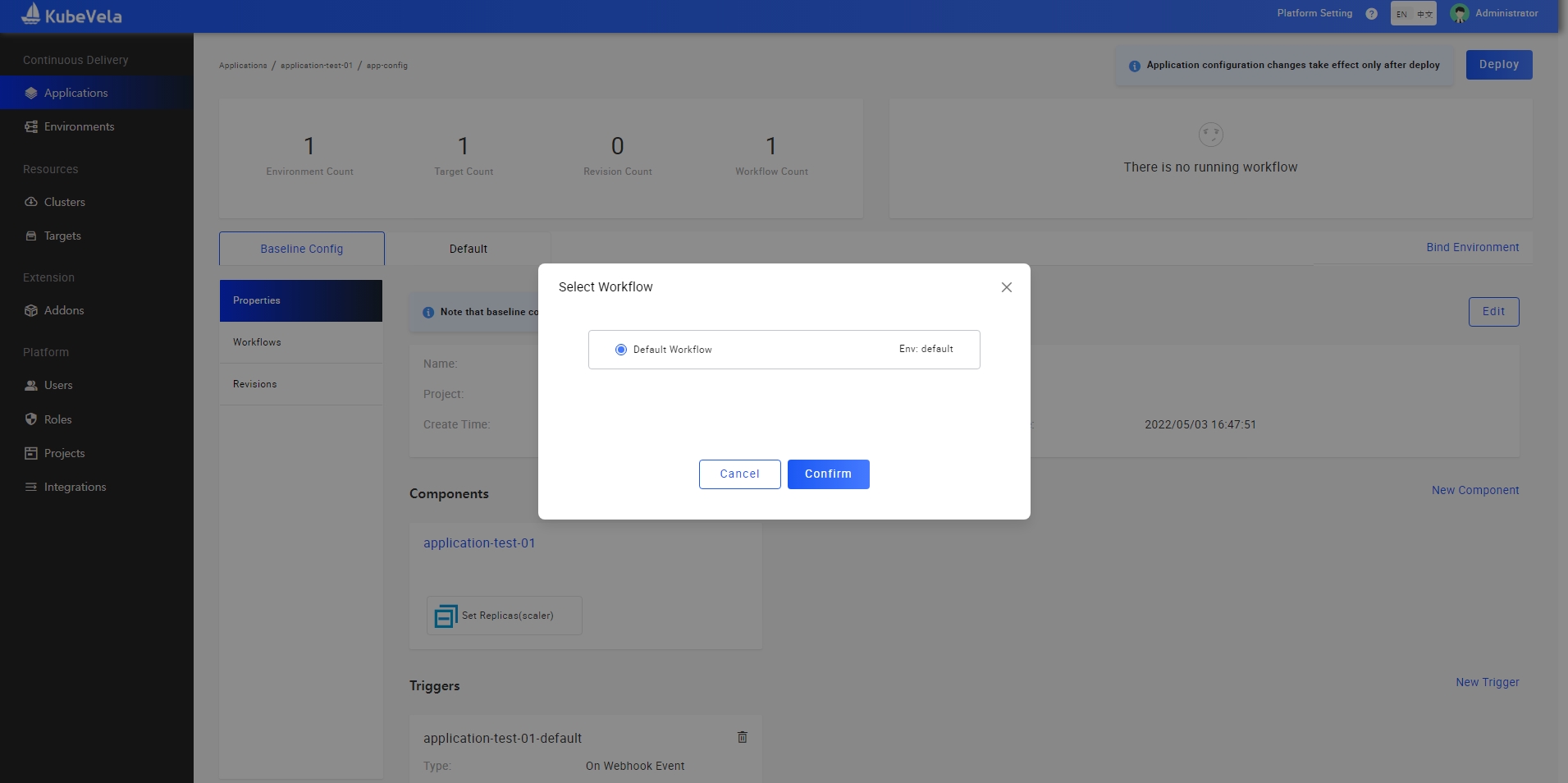Click the KubeVela sailboat logo

[31, 14]
